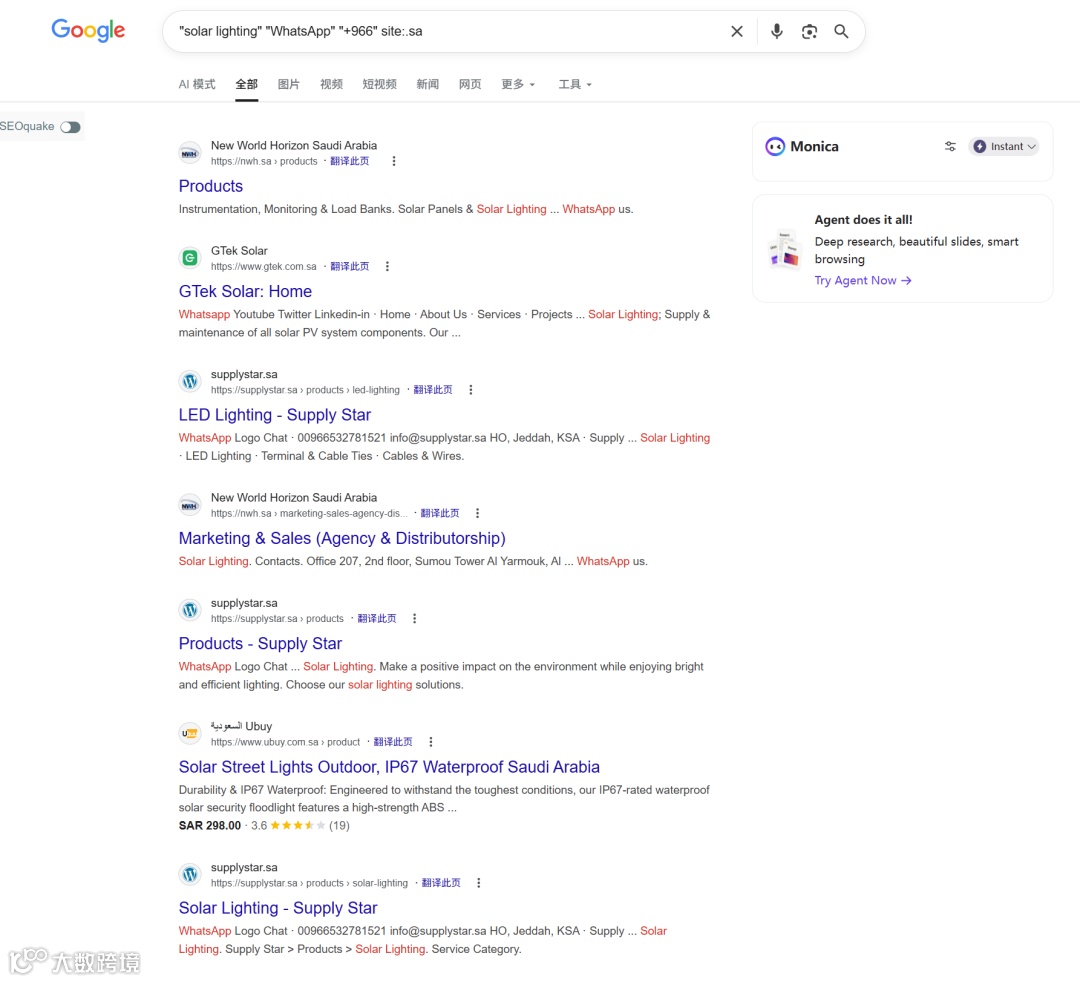Switch to 短视频 short videos tab

click(x=380, y=84)
